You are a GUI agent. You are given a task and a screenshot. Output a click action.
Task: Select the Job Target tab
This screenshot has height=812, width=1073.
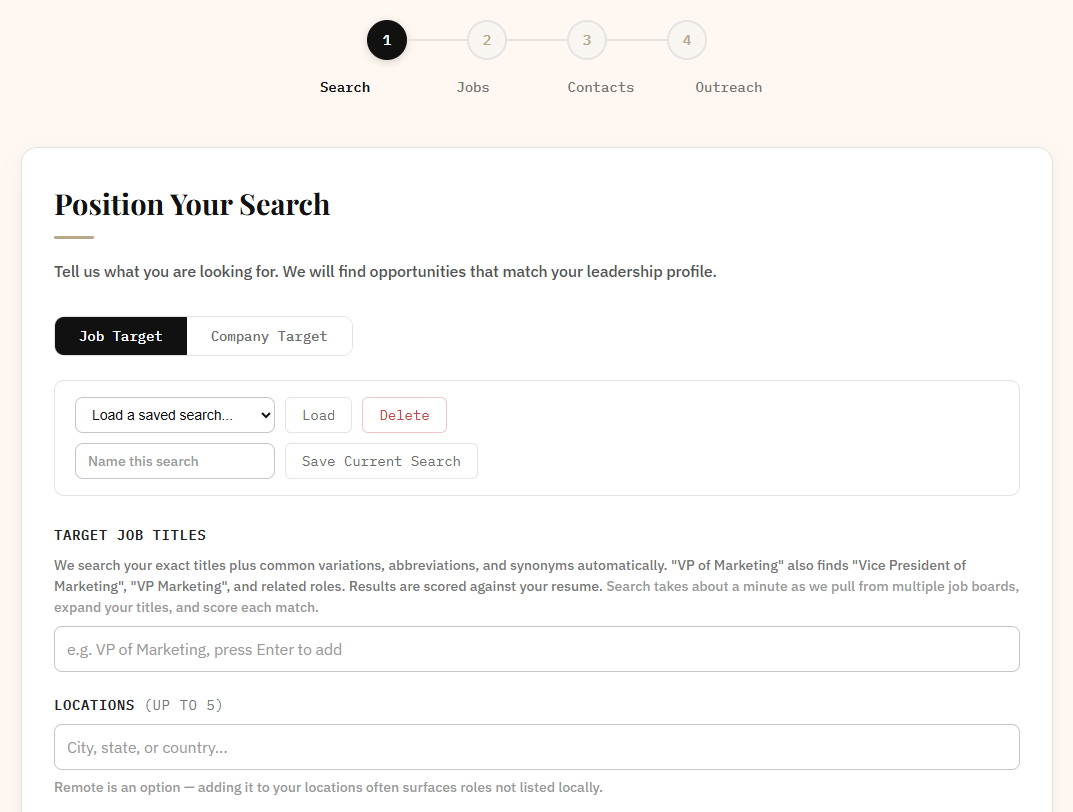click(x=120, y=336)
